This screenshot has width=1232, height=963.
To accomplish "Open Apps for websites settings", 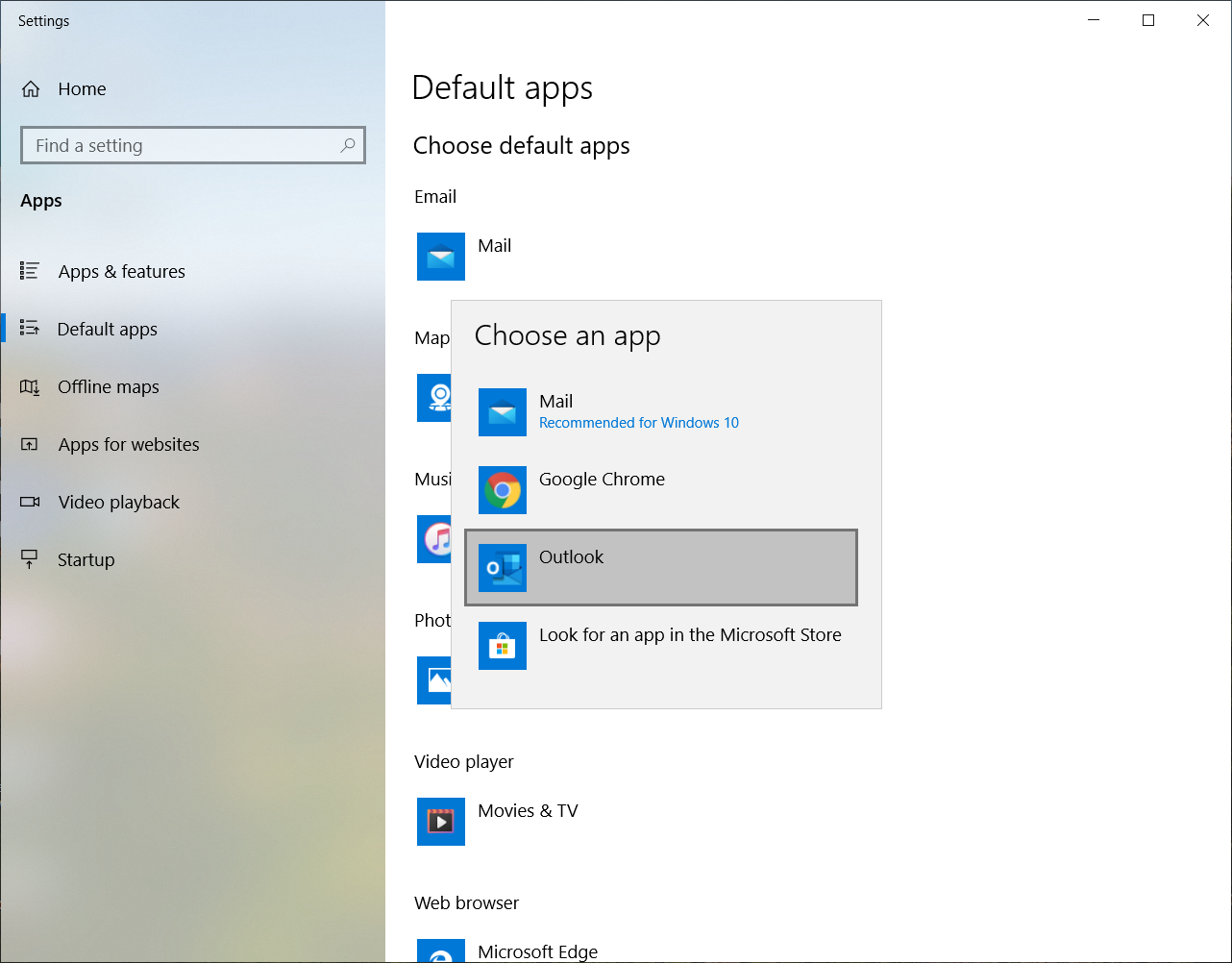I will 192,444.
